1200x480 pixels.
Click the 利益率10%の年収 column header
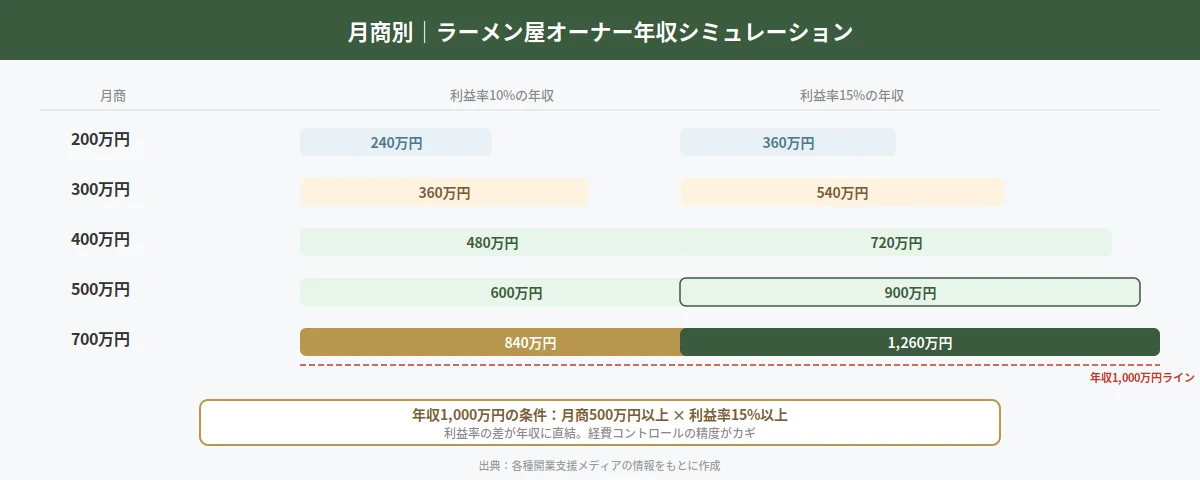pos(502,96)
